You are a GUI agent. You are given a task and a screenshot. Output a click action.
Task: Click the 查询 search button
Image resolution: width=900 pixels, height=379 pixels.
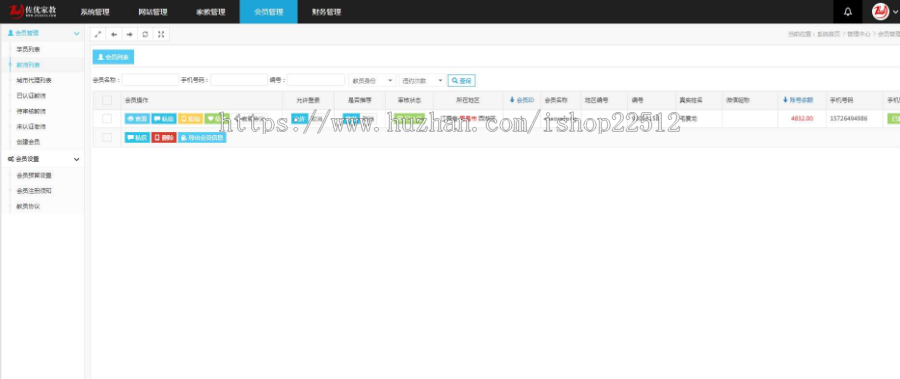point(462,81)
